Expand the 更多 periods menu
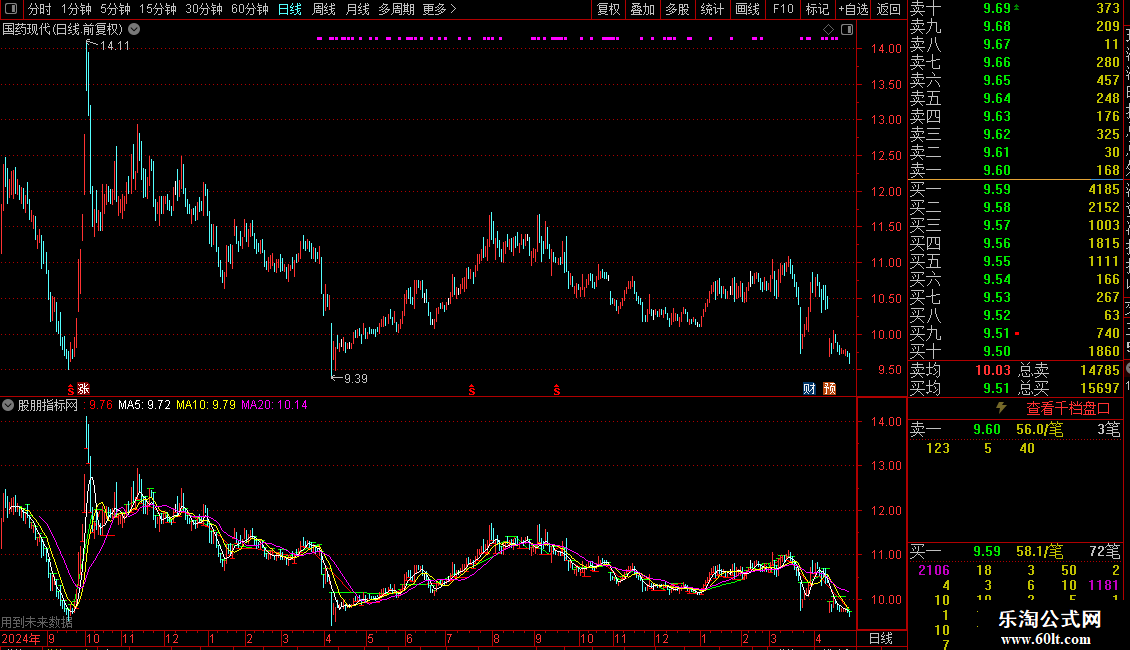Image resolution: width=1130 pixels, height=650 pixels. [440, 9]
